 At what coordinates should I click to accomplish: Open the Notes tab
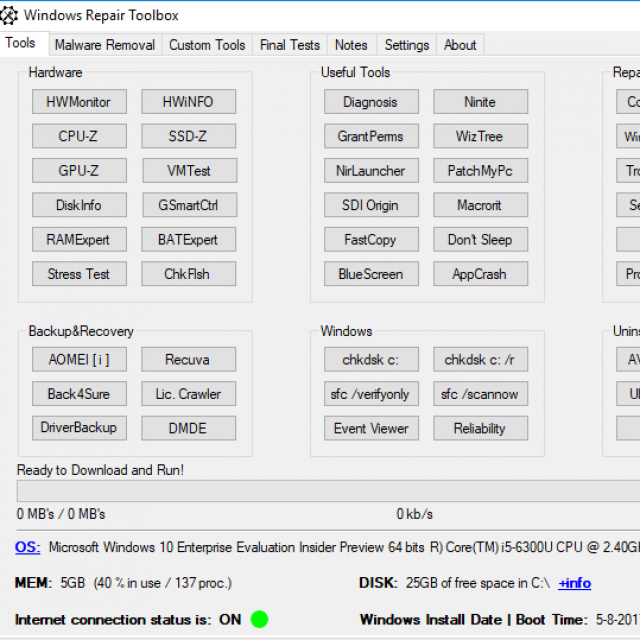pyautogui.click(x=351, y=44)
